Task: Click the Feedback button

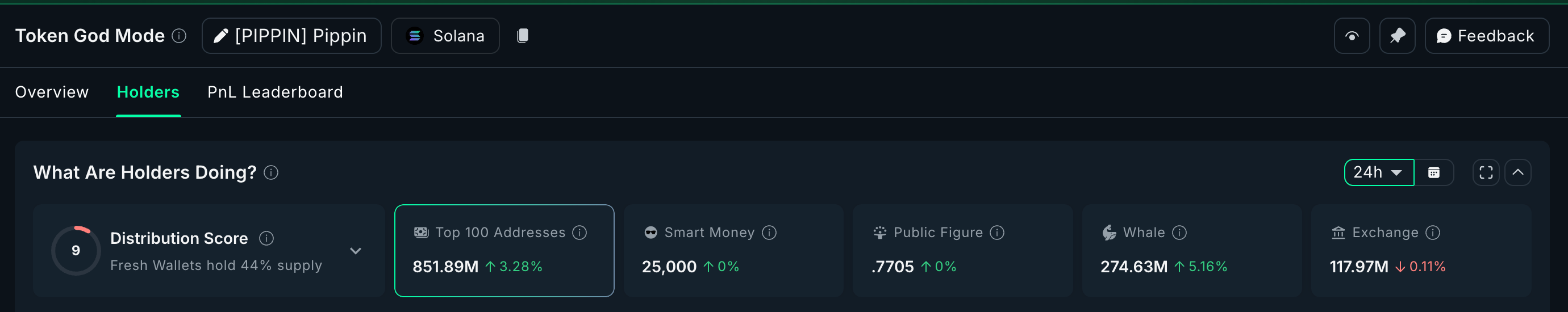Action: (x=1486, y=36)
